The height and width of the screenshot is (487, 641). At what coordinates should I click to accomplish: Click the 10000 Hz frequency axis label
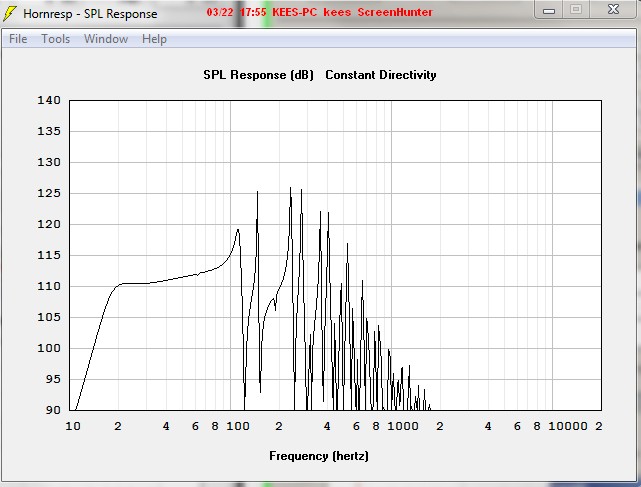[x=568, y=426]
